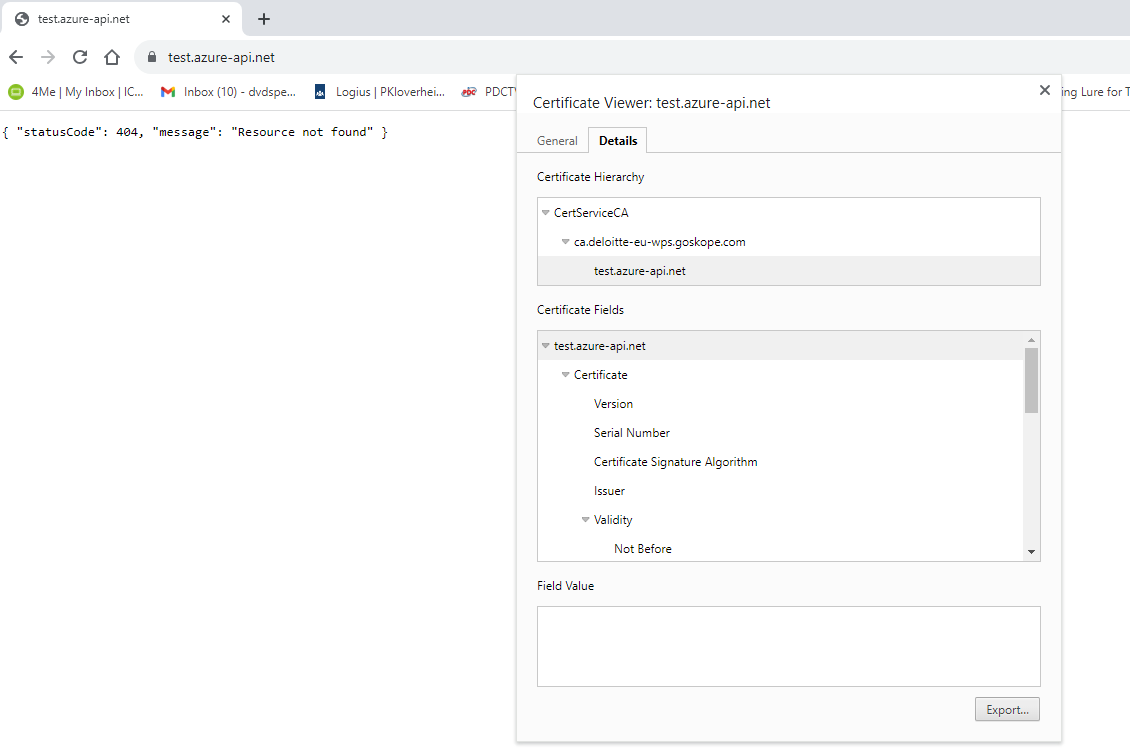Open a new tab with plus icon
The image size is (1130, 751).
264,19
